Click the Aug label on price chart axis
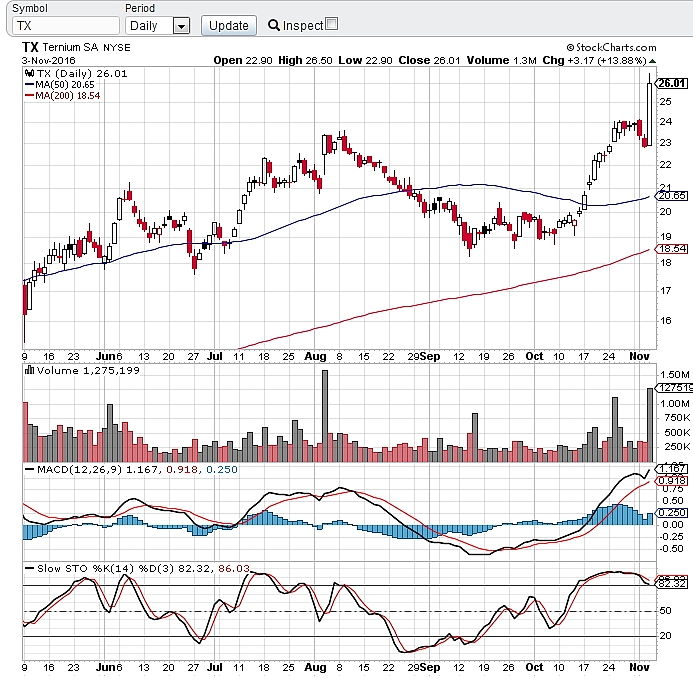The width and height of the screenshot is (693, 680). tap(315, 356)
